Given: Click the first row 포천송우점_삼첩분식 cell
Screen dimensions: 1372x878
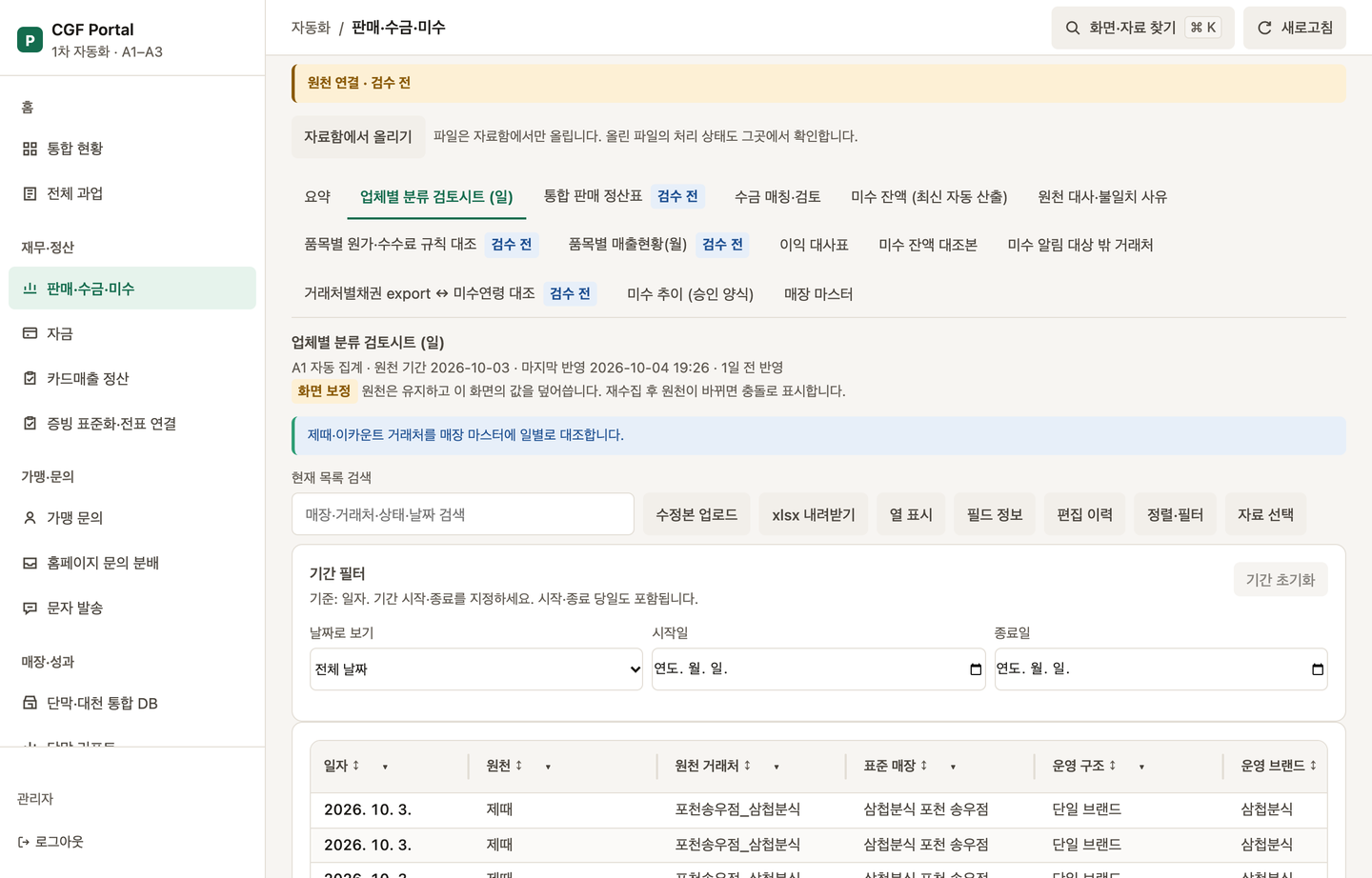Looking at the screenshot, I should pyautogui.click(x=737, y=809).
